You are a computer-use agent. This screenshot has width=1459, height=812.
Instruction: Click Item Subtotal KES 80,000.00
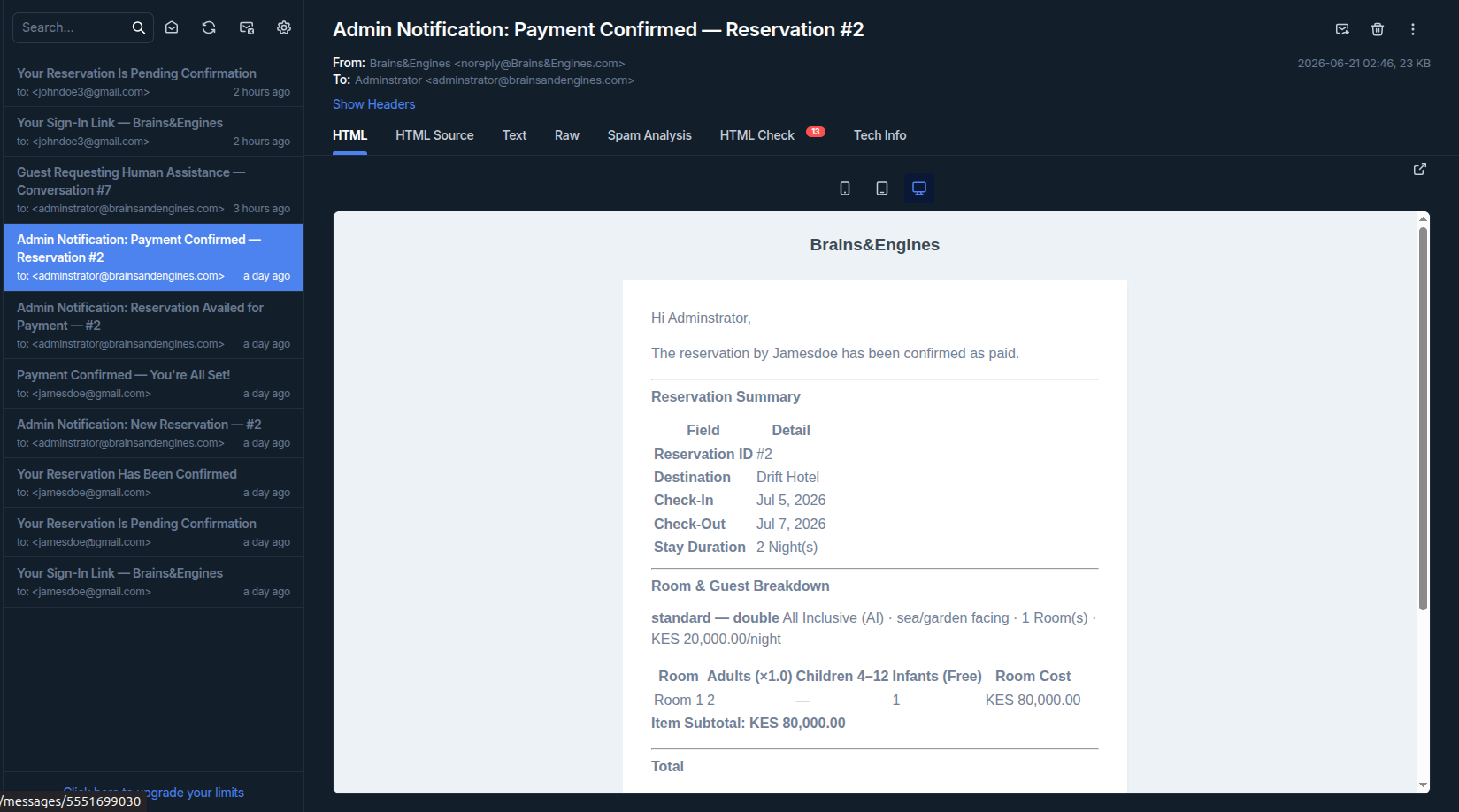[x=749, y=723]
